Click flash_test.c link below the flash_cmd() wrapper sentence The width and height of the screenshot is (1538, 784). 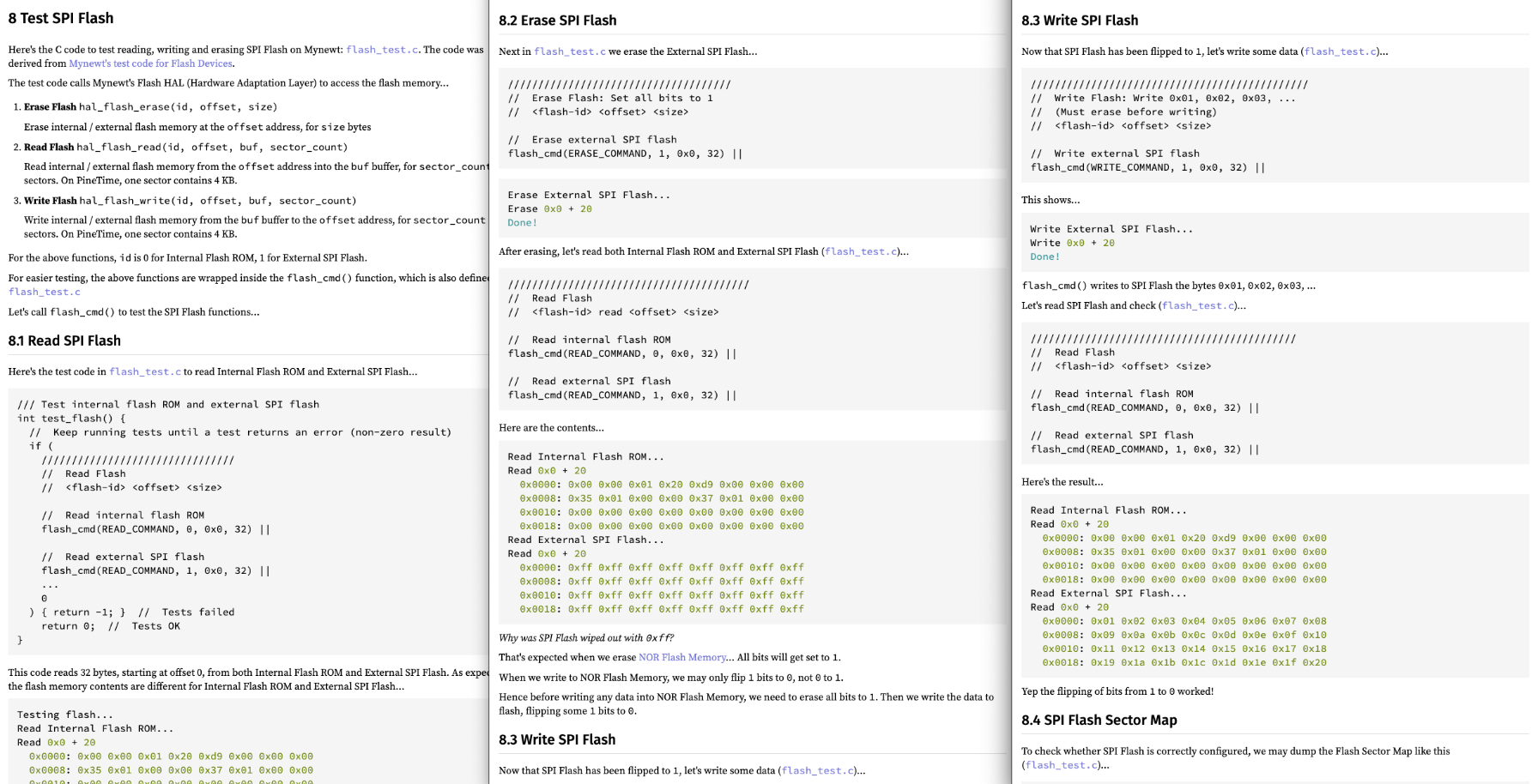tap(45, 292)
